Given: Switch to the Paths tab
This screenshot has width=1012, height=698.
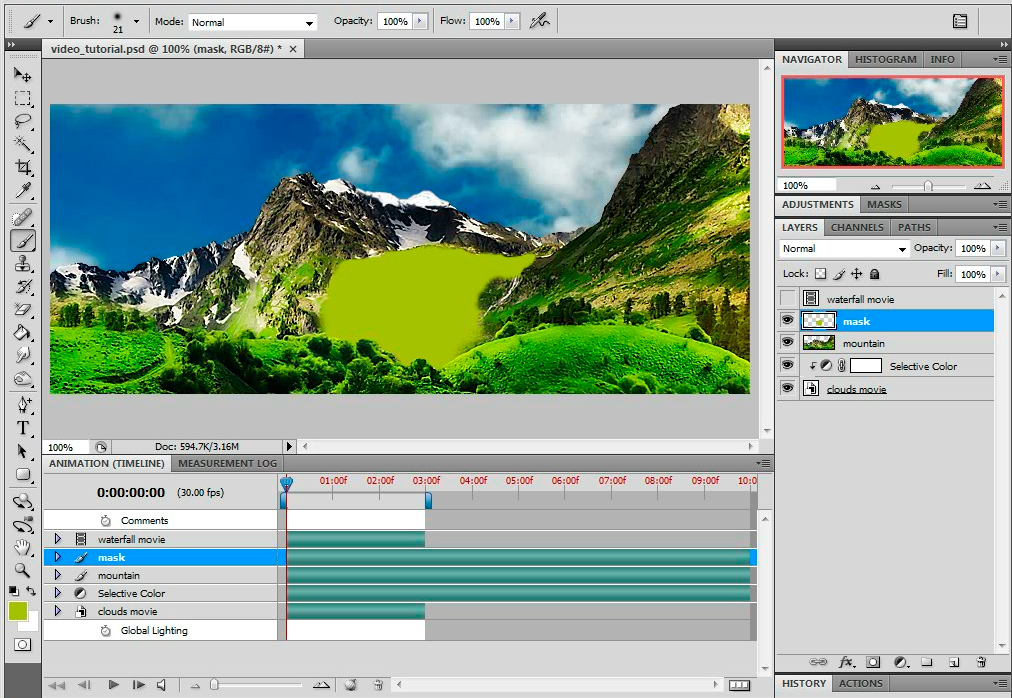Looking at the screenshot, I should [x=914, y=227].
